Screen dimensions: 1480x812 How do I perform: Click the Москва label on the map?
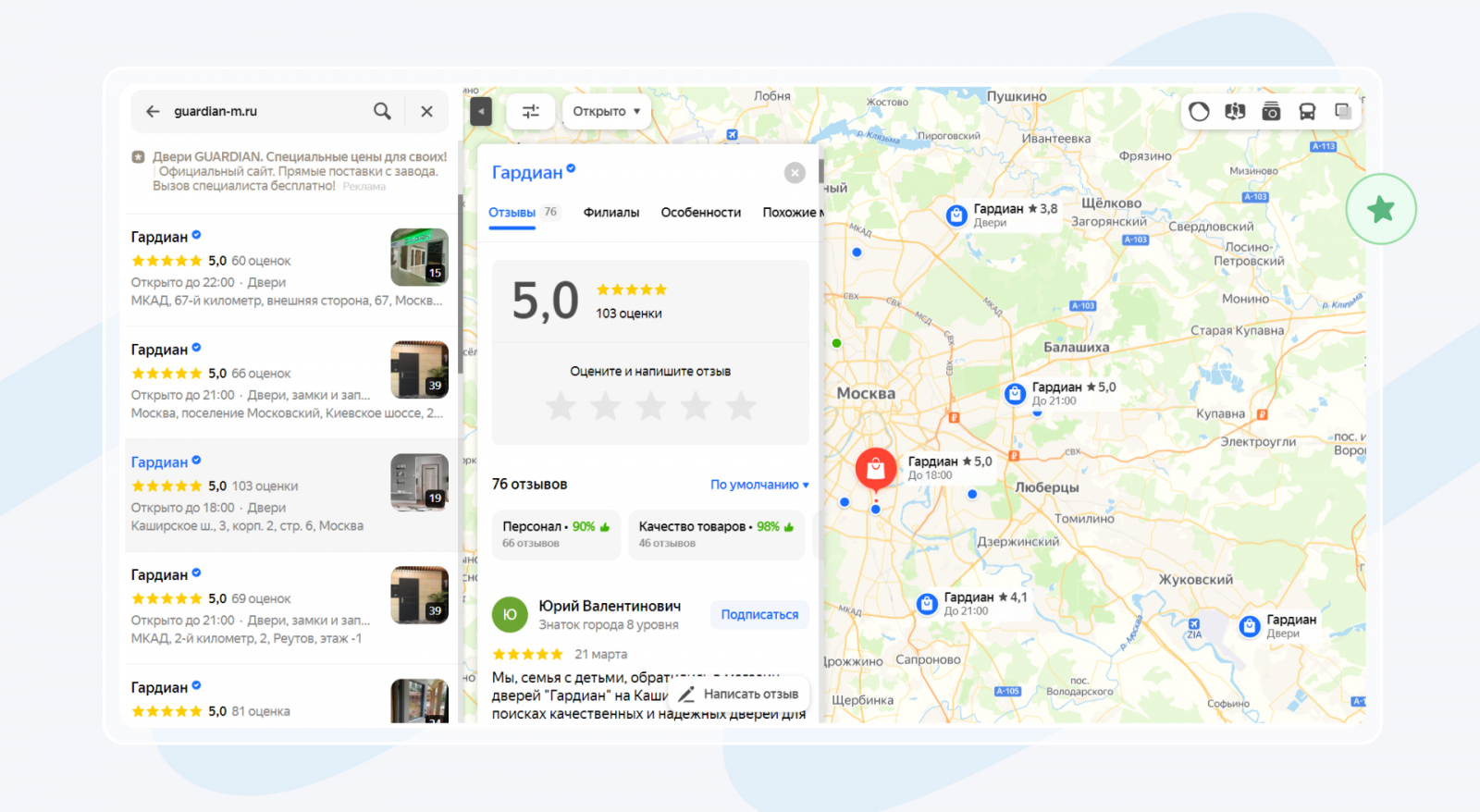866,394
